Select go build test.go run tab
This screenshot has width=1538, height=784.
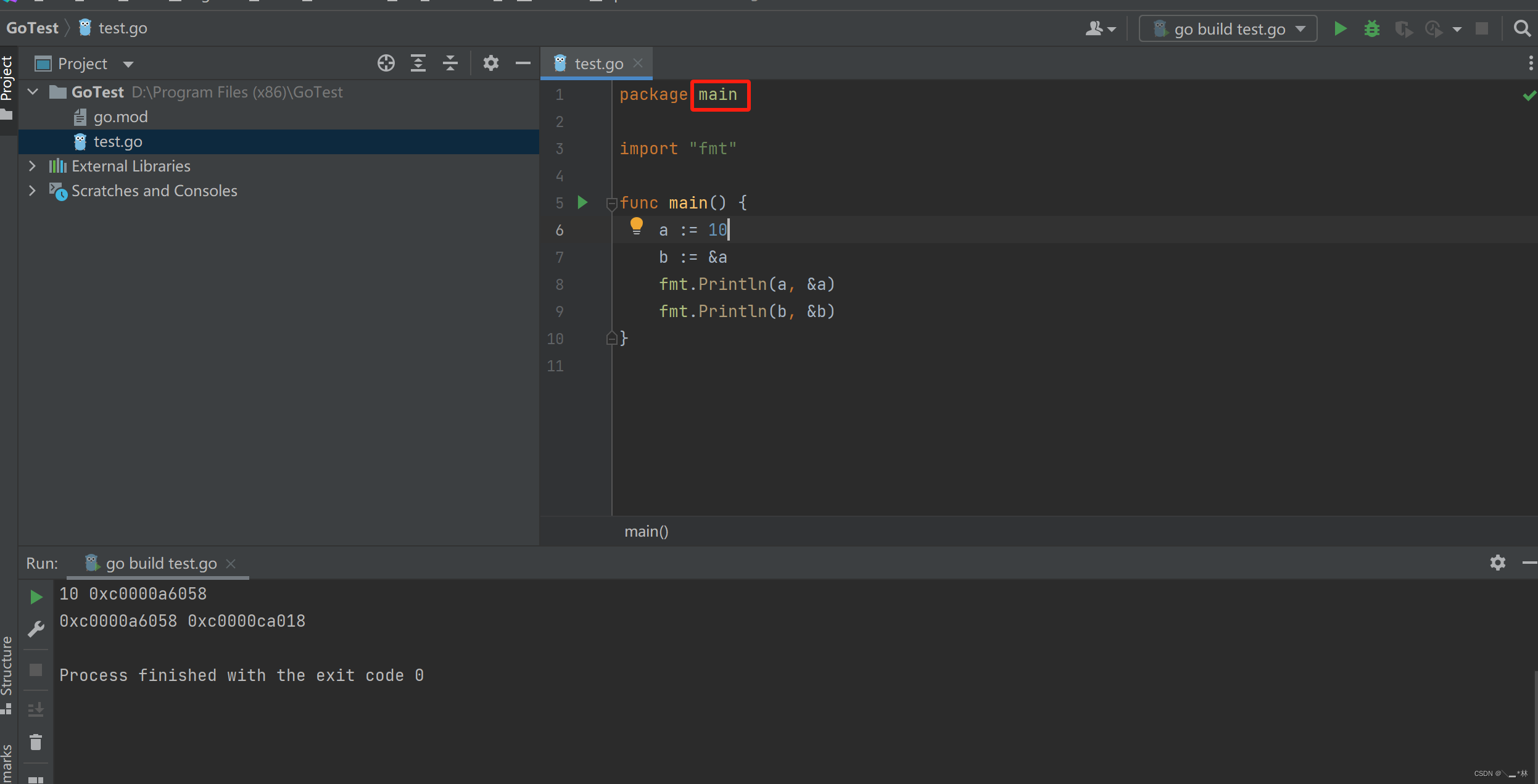pos(160,563)
